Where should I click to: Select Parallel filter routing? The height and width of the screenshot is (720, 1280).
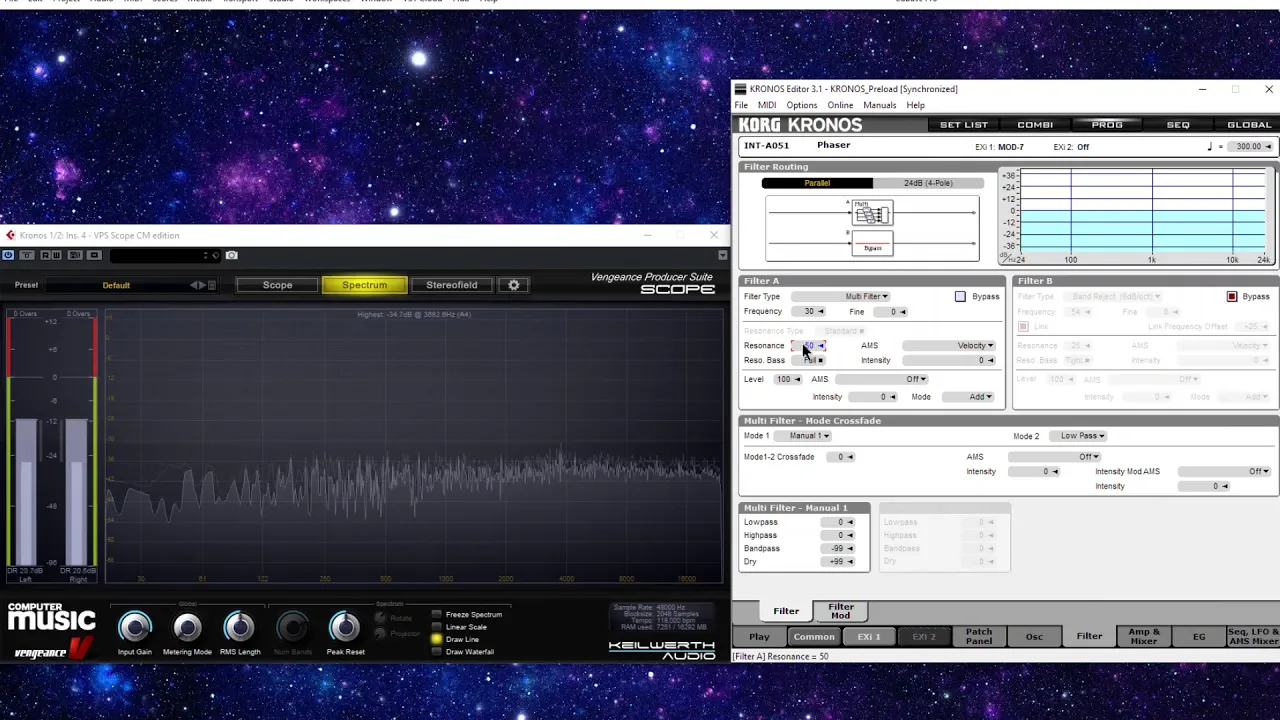point(817,183)
